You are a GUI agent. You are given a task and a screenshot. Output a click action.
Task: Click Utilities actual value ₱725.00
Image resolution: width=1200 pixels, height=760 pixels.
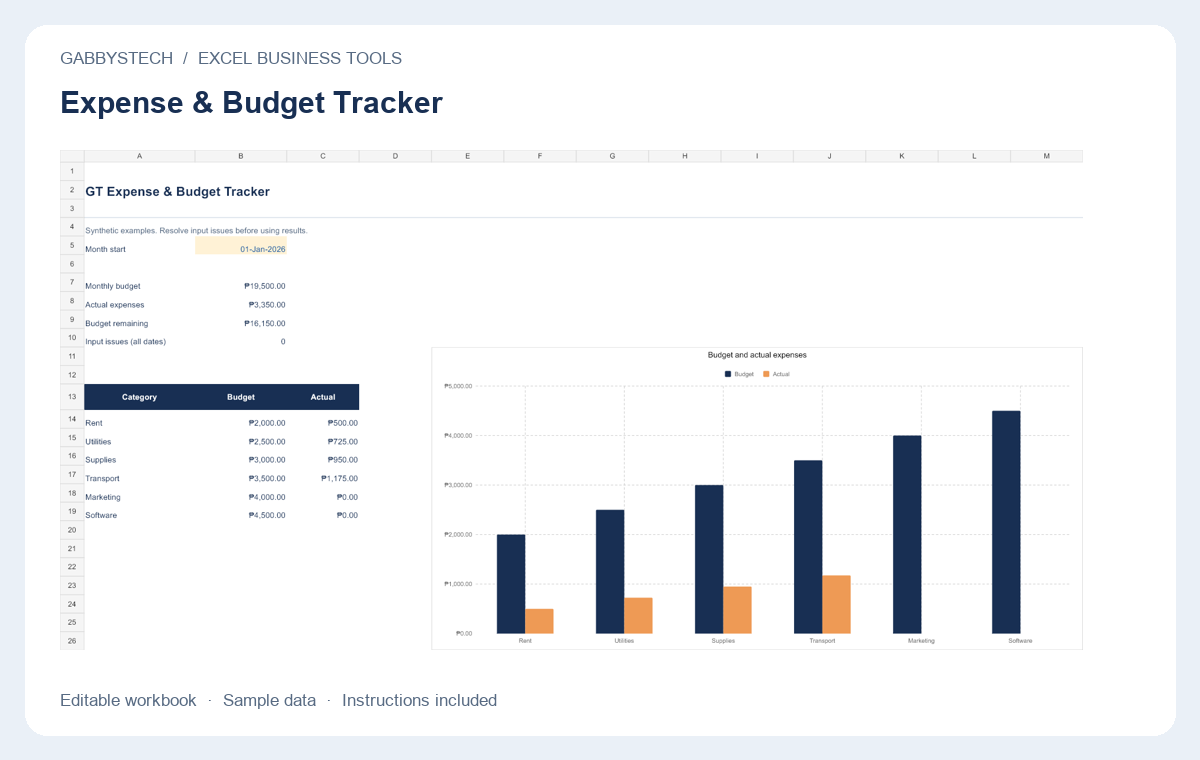343,441
